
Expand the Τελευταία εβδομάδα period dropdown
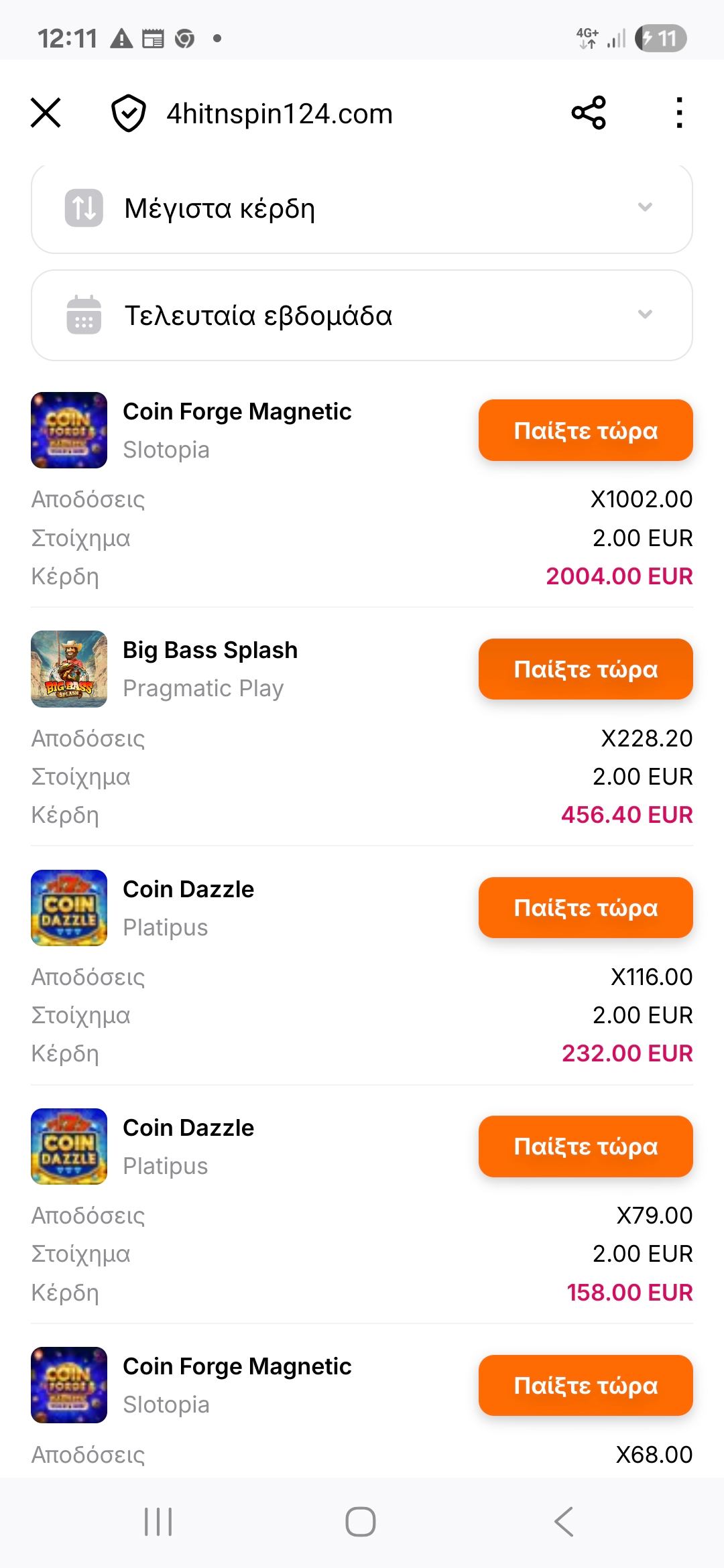tap(644, 314)
